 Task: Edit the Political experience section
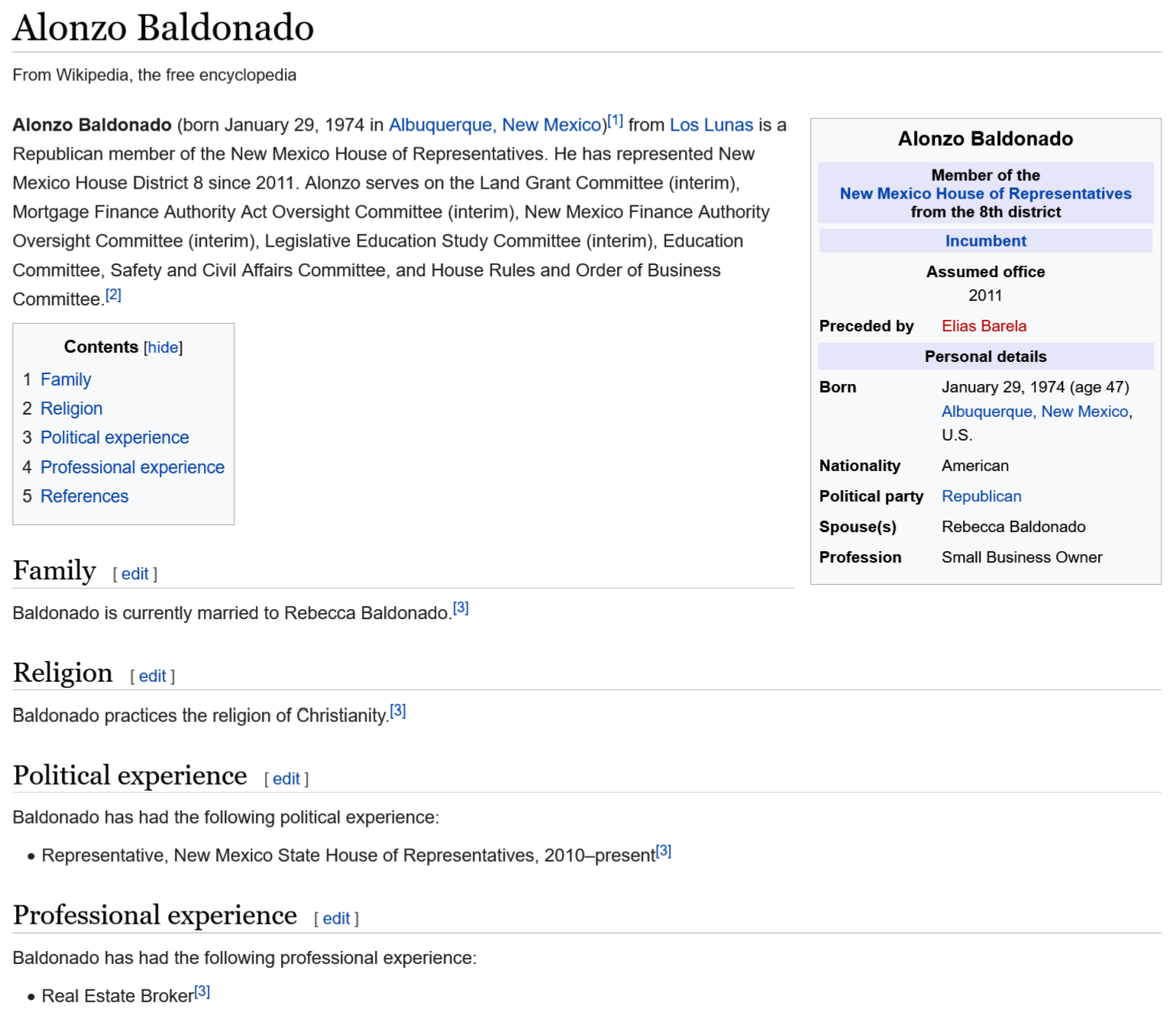coord(286,779)
